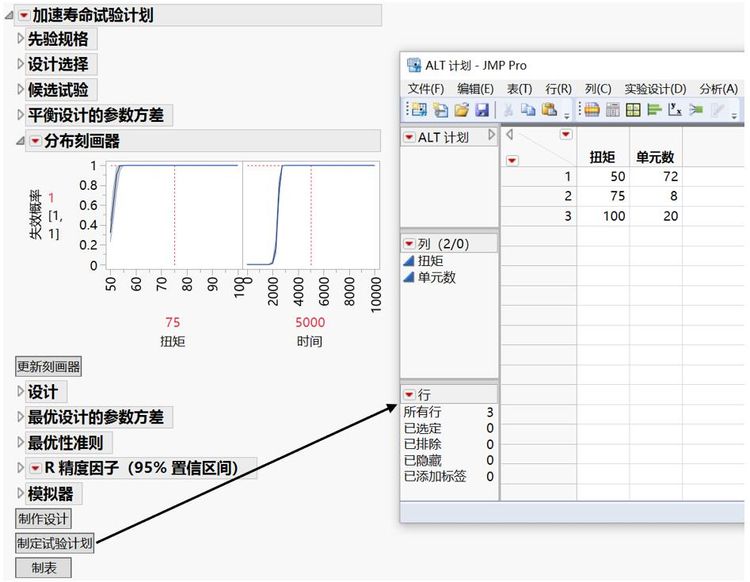750x582 pixels.
Task: Click the green horizontal bars Distribution icon
Action: click(654, 110)
